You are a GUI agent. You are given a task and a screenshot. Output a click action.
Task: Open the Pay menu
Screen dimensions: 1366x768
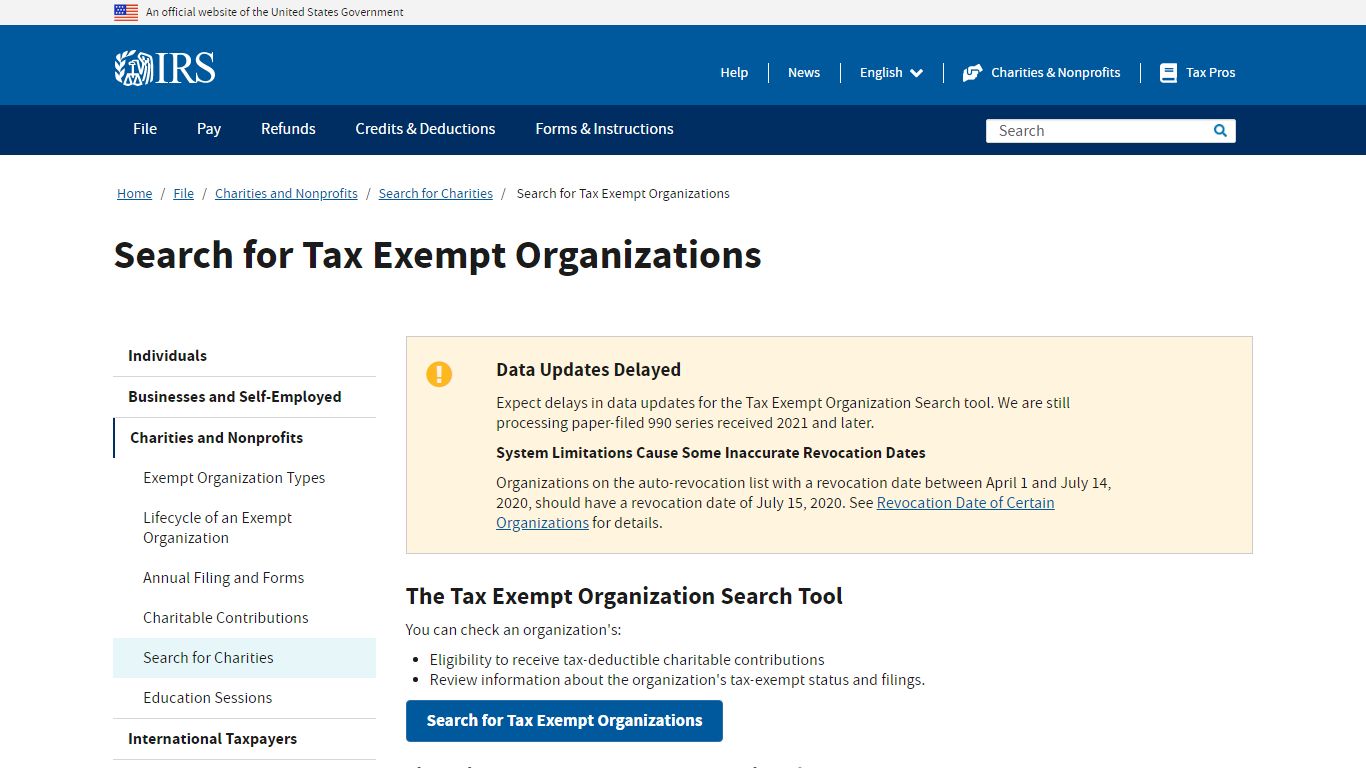[x=209, y=129]
